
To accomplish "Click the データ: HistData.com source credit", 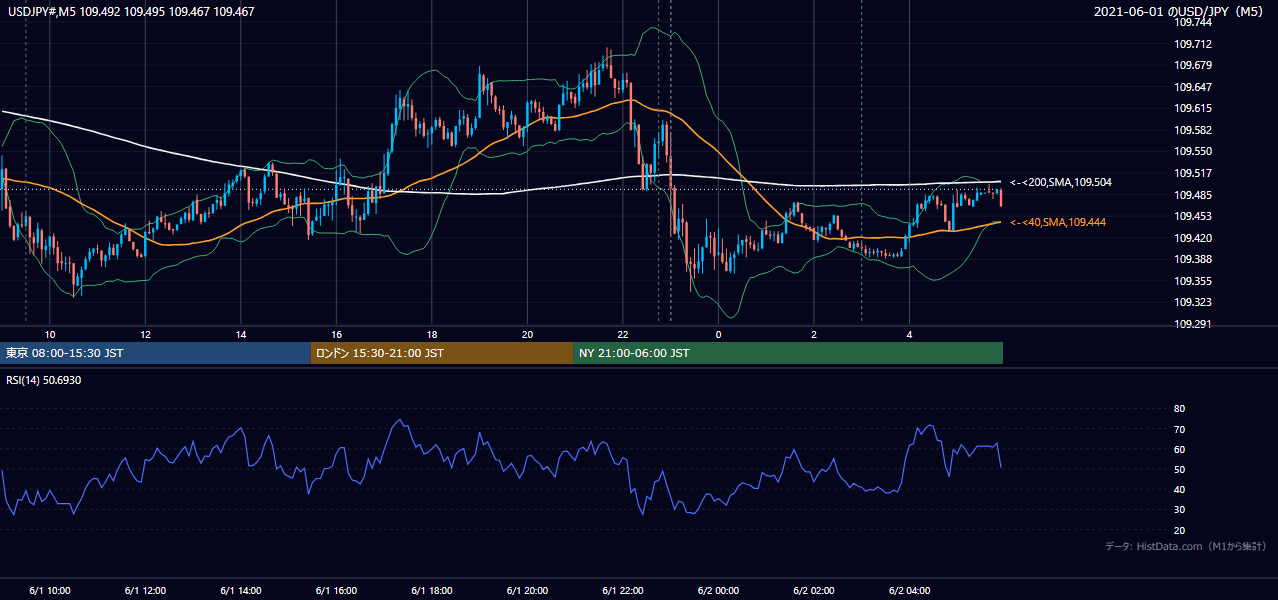I will (x=1185, y=546).
